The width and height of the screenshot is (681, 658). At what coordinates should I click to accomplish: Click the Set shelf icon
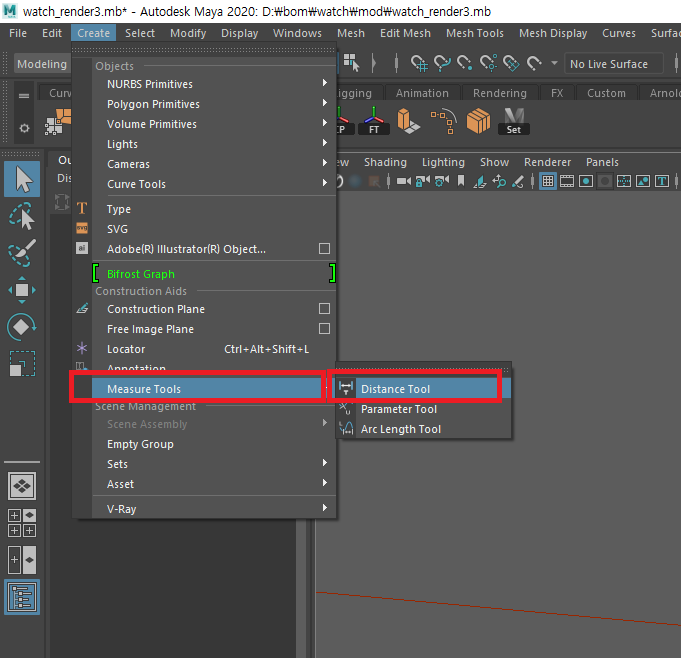click(513, 121)
